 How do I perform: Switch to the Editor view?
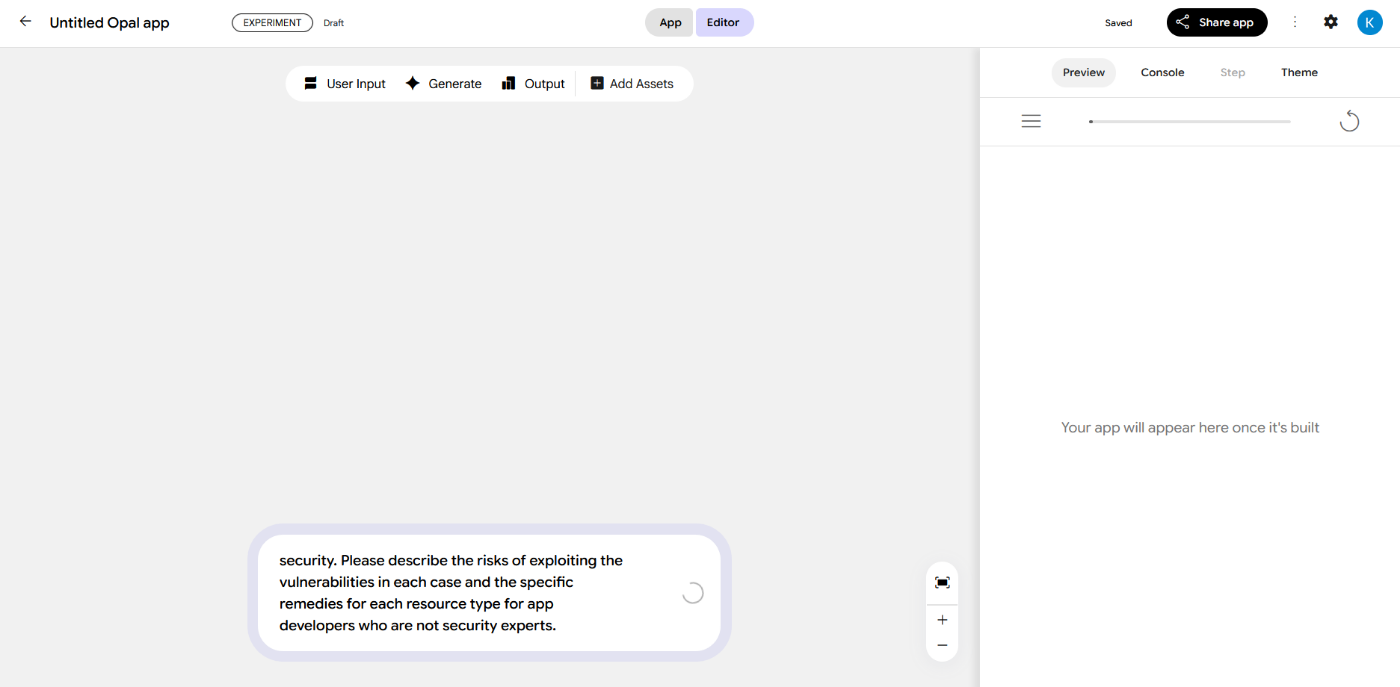click(724, 22)
